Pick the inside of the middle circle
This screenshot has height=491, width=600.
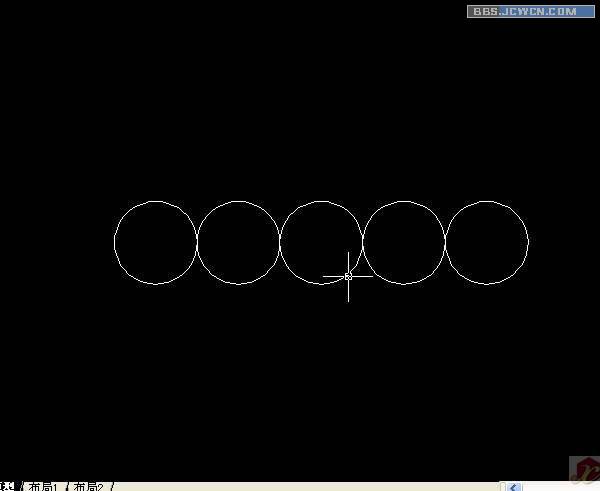(321, 235)
